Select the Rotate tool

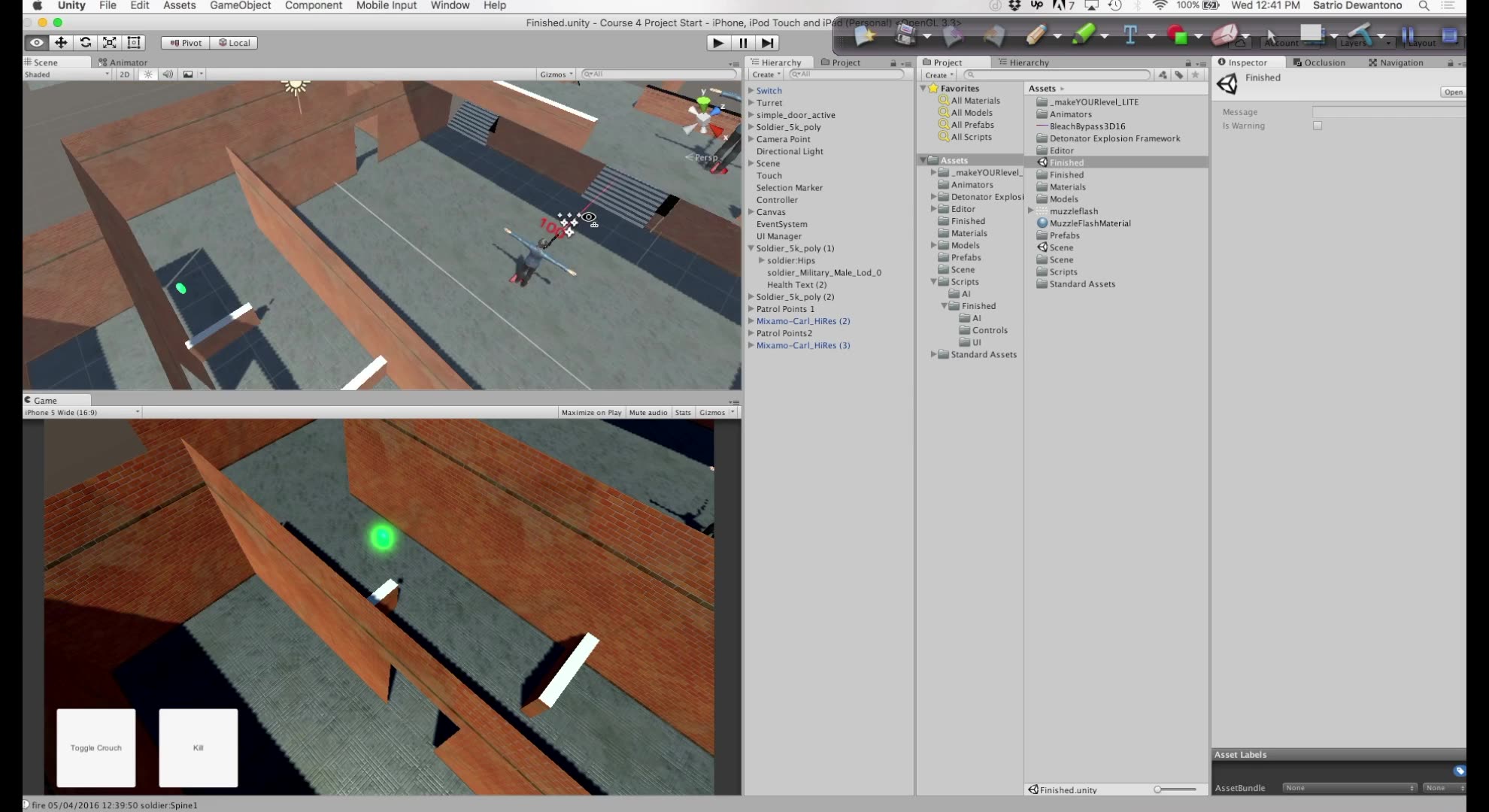pos(85,43)
